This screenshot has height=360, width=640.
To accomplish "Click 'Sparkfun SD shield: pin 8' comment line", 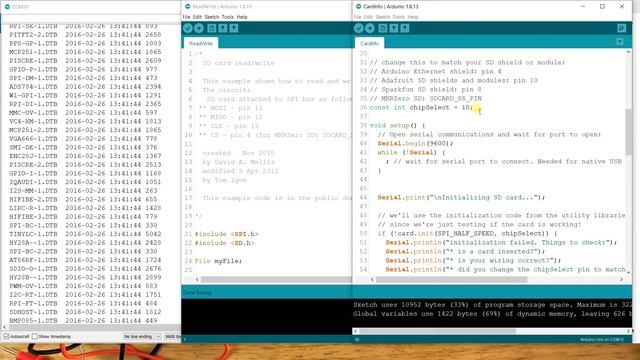I will pos(425,89).
